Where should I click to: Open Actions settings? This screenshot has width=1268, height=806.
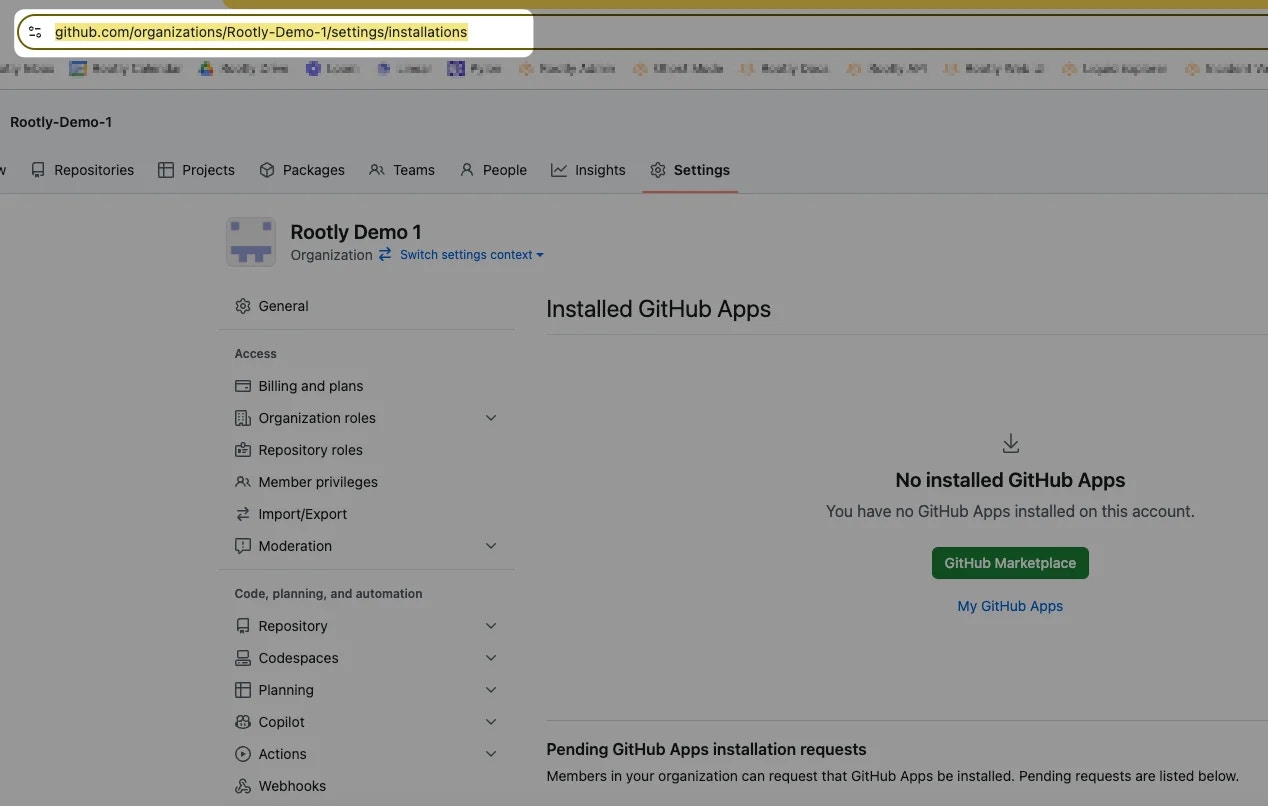366,754
